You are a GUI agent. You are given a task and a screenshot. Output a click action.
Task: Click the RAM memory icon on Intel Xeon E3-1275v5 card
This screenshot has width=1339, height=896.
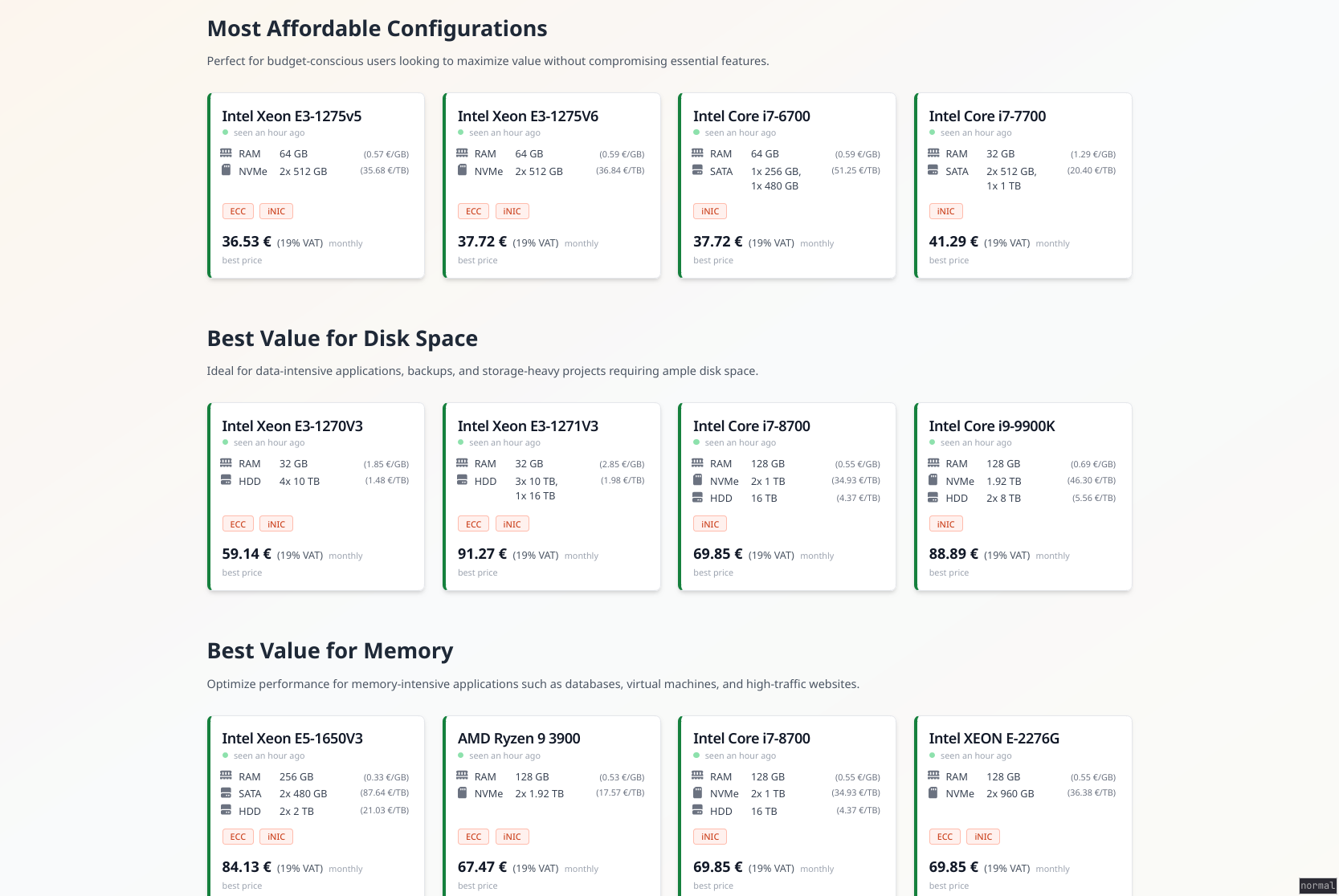pos(225,153)
